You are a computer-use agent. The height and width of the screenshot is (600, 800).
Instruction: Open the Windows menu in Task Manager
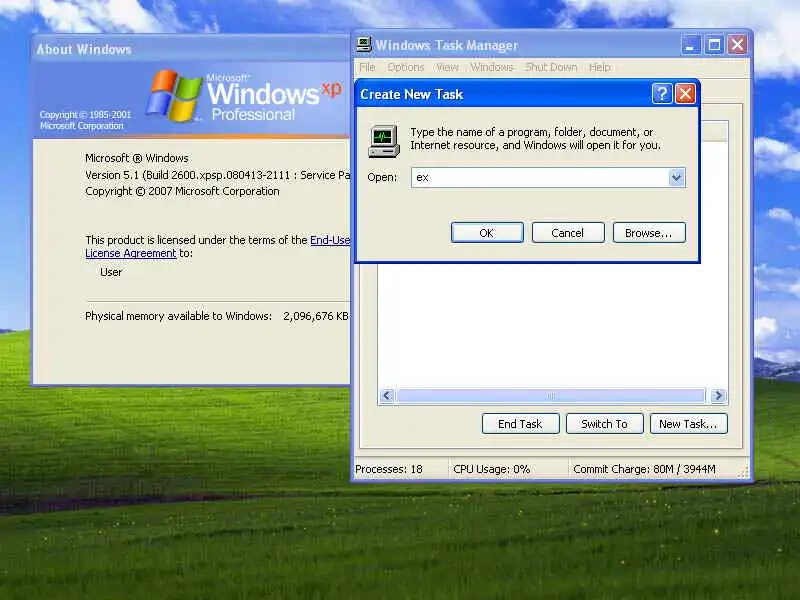point(491,67)
